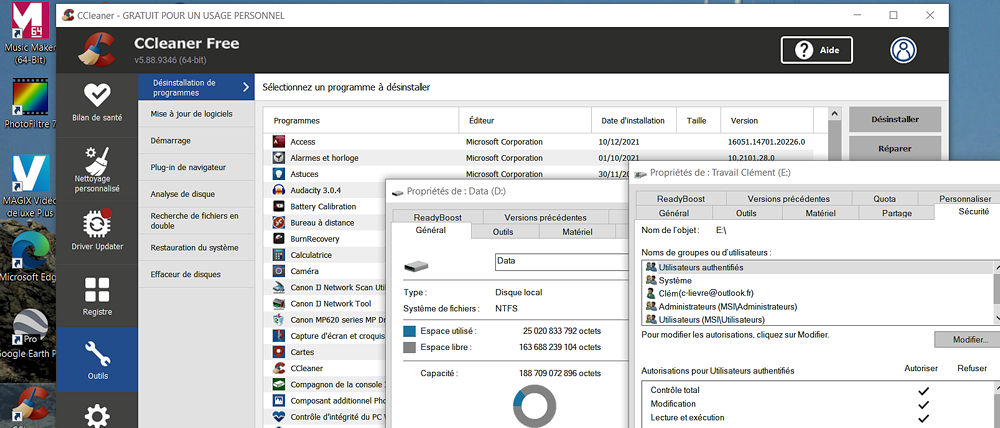
Task: Click the Modifier... permissions button
Action: (967, 340)
